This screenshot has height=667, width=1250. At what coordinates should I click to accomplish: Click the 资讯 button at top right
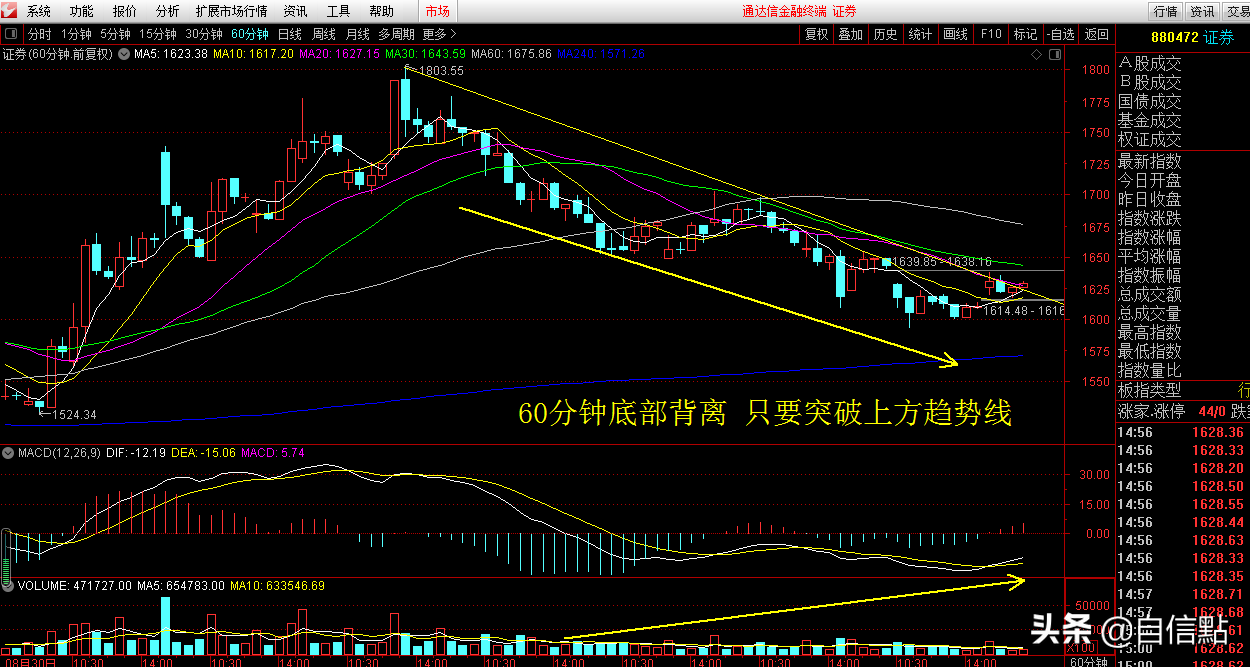tap(1201, 12)
